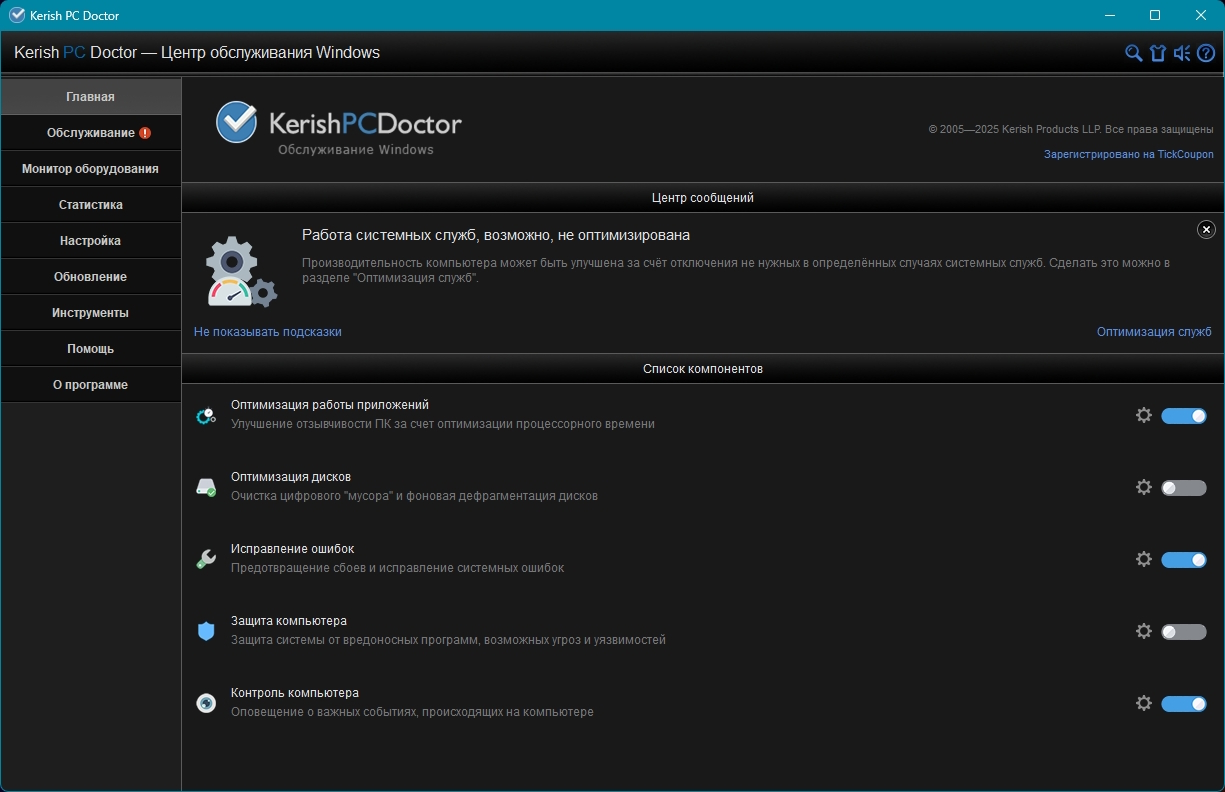Open the Помощь section

[x=91, y=349]
